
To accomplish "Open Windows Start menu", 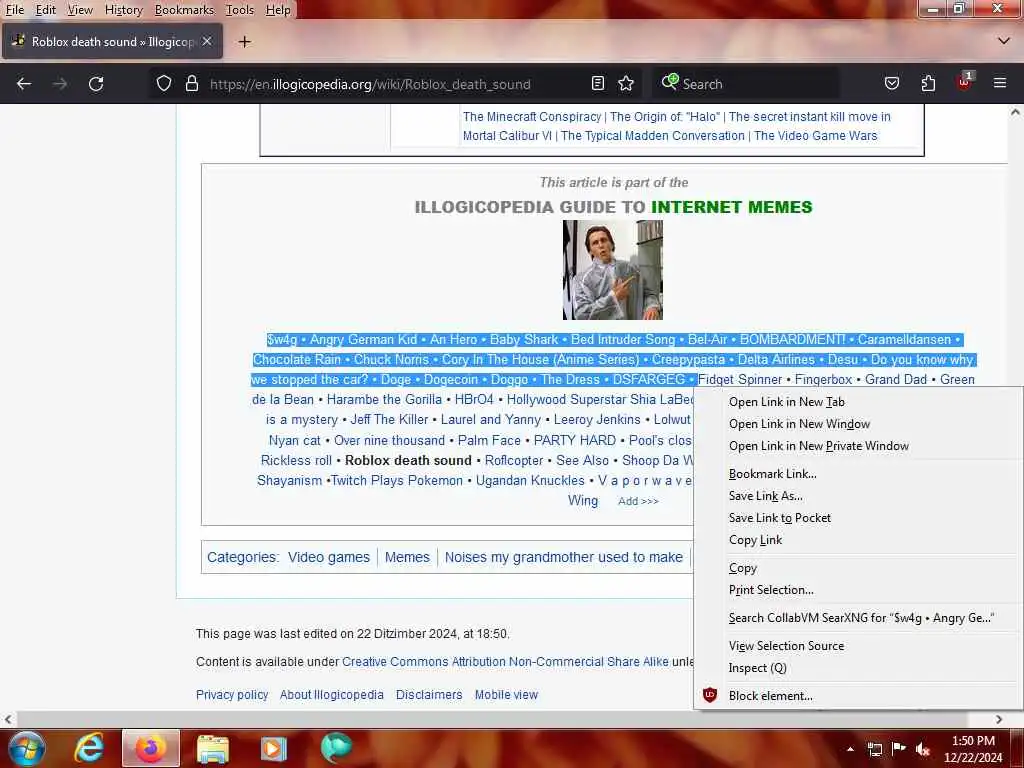I will point(27,748).
